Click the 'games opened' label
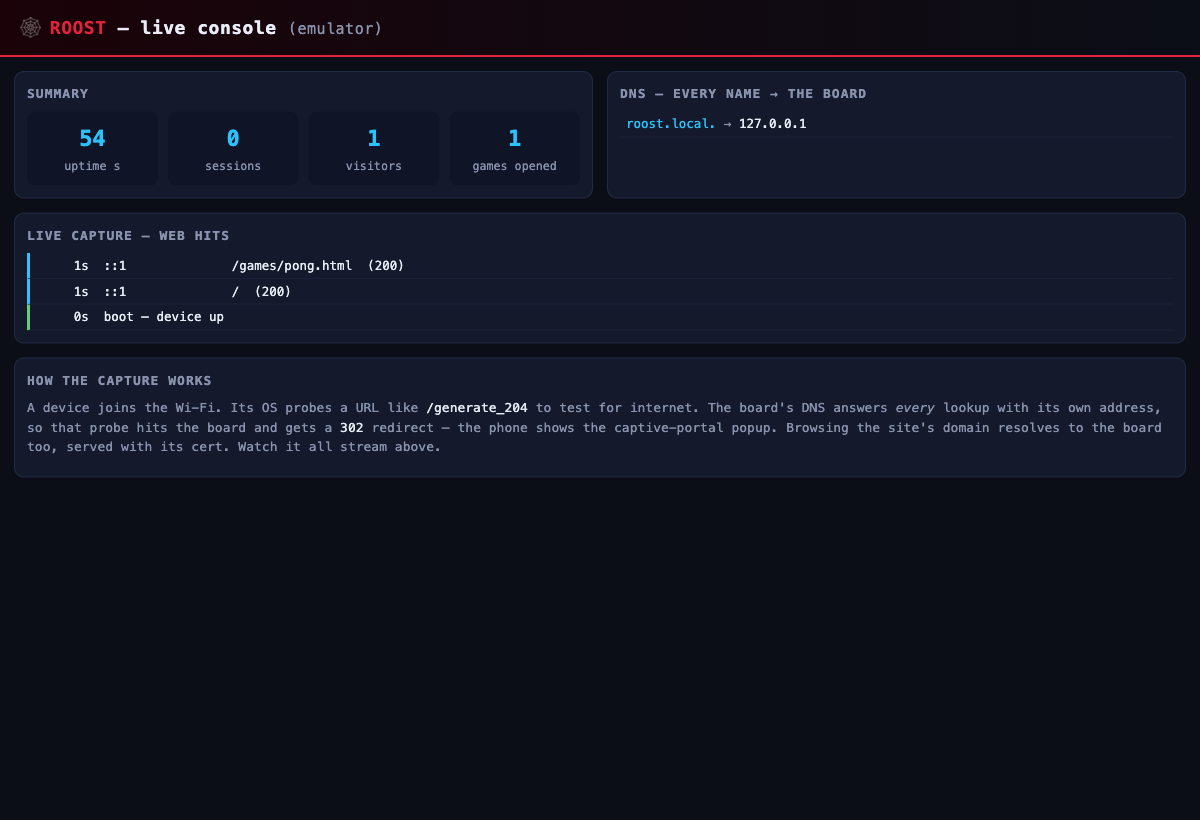Screen dimensions: 1200x820 coord(515,166)
